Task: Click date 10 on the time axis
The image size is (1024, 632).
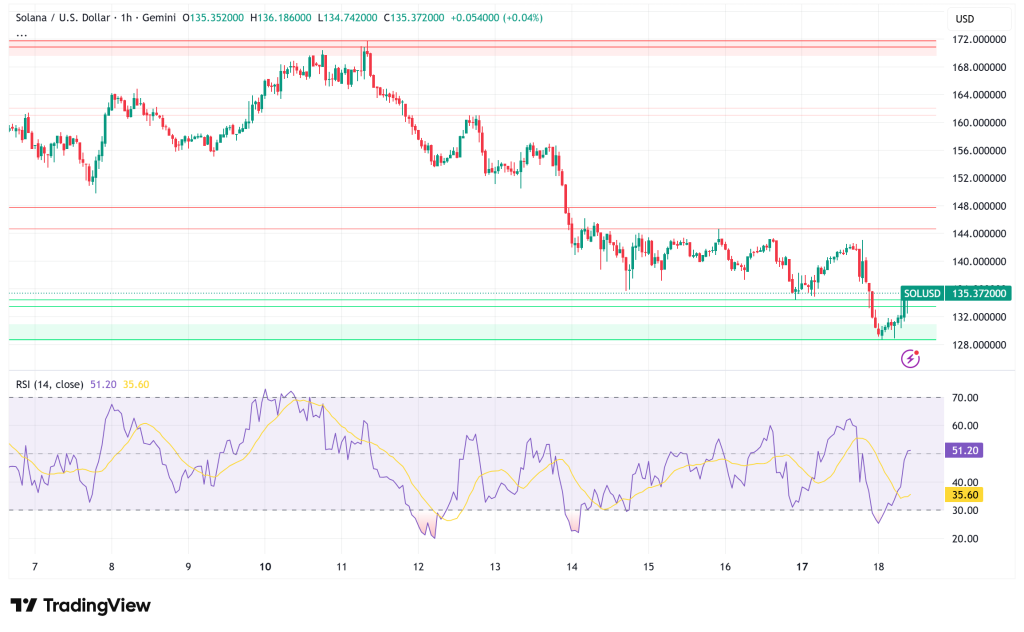Action: pos(265,567)
